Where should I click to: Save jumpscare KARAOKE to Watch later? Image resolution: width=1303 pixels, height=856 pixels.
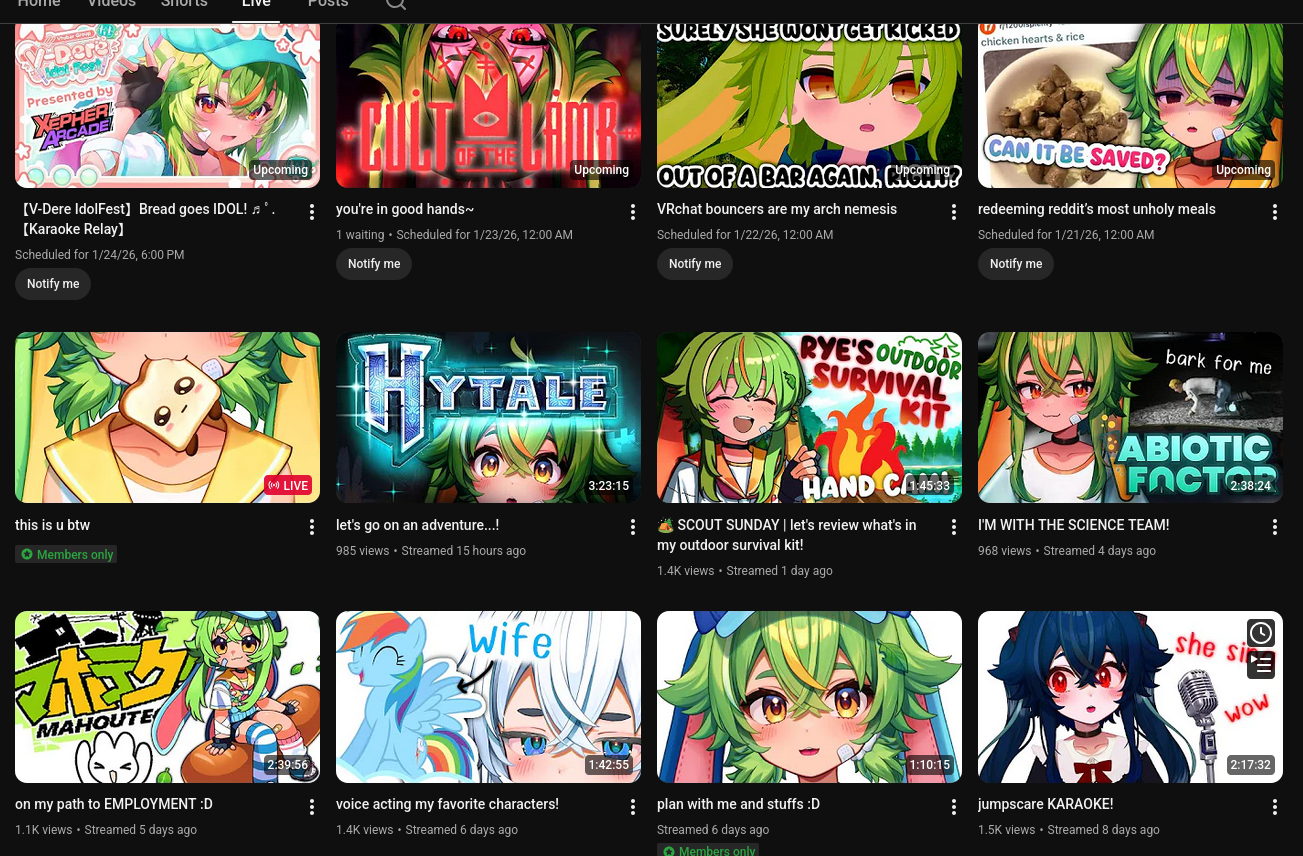(x=1261, y=633)
